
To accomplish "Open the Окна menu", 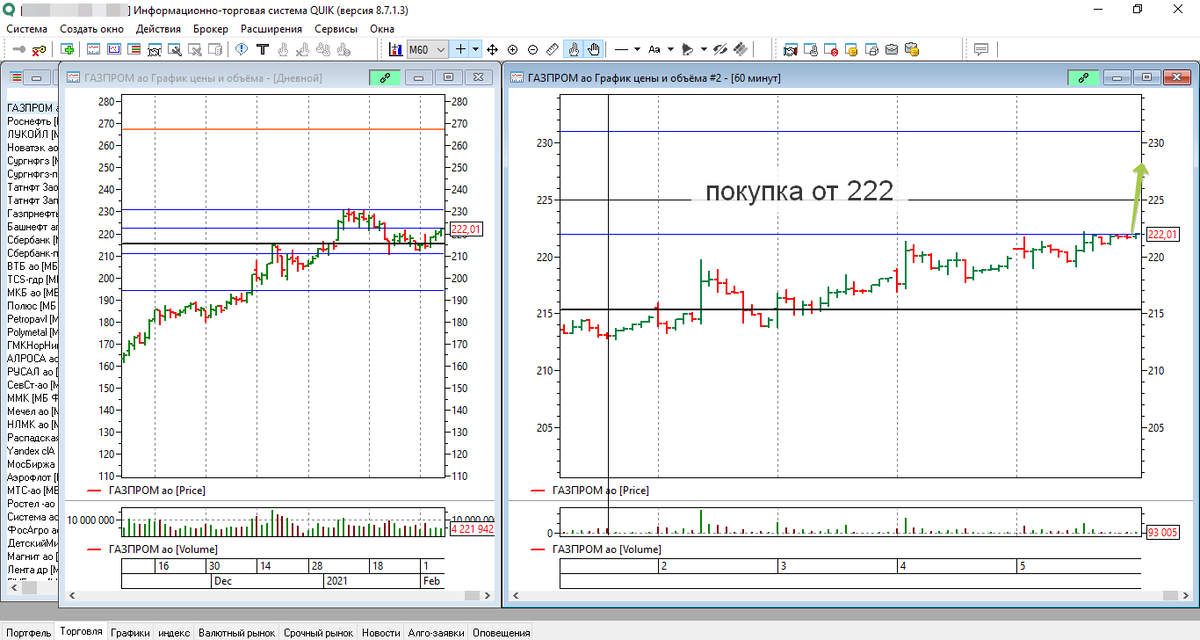I will tap(382, 29).
